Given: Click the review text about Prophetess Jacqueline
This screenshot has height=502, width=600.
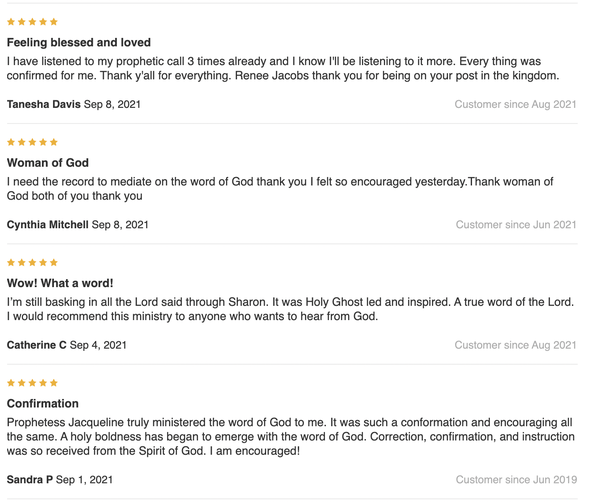Looking at the screenshot, I should 291,437.
